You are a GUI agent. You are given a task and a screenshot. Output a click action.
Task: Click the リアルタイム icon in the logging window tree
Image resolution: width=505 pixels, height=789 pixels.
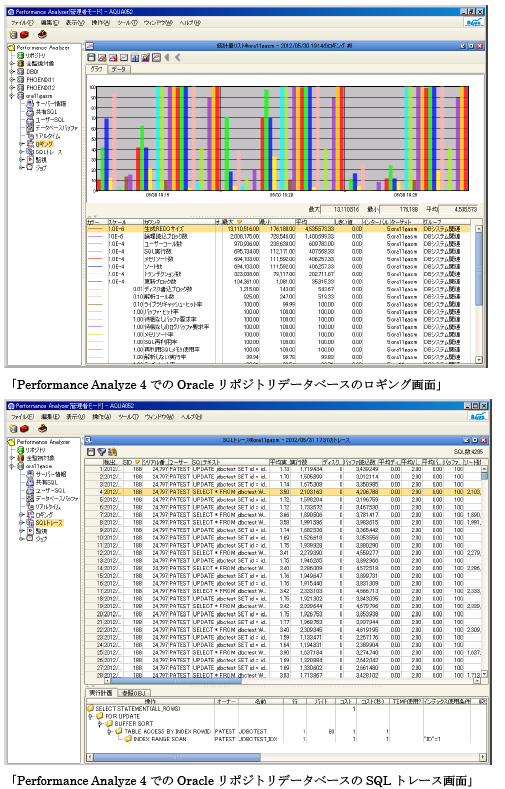(30, 136)
